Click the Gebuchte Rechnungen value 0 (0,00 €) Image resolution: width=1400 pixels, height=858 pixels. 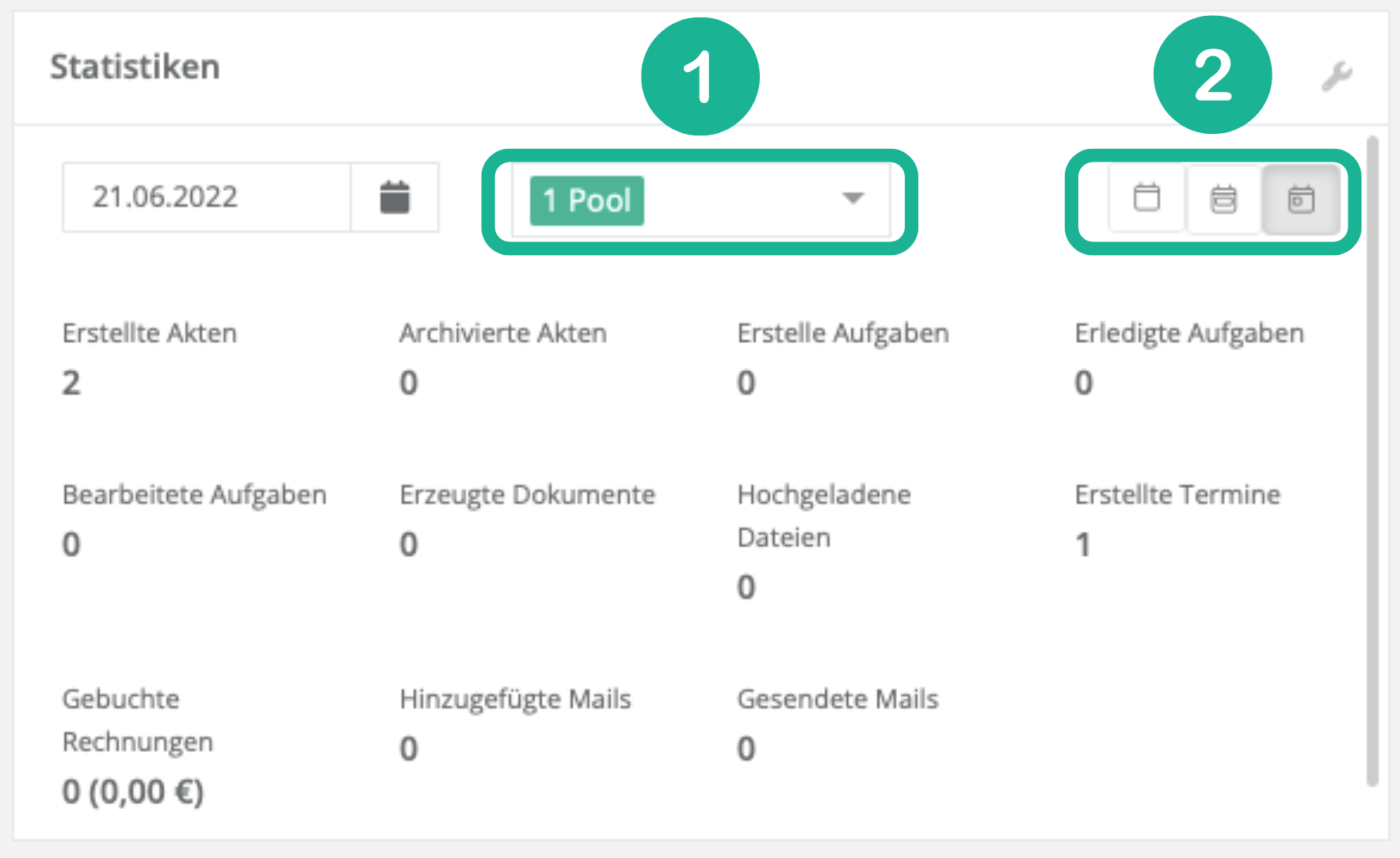[x=133, y=791]
